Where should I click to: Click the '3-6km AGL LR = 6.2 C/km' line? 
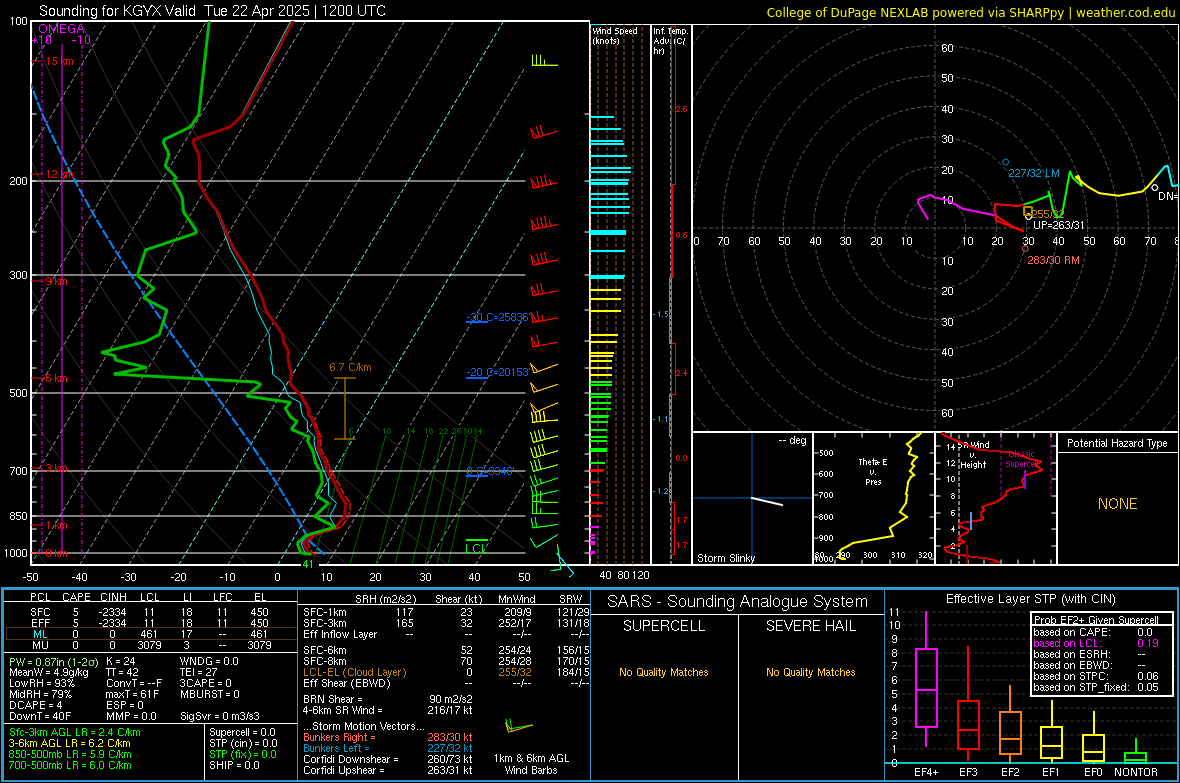tap(70, 743)
